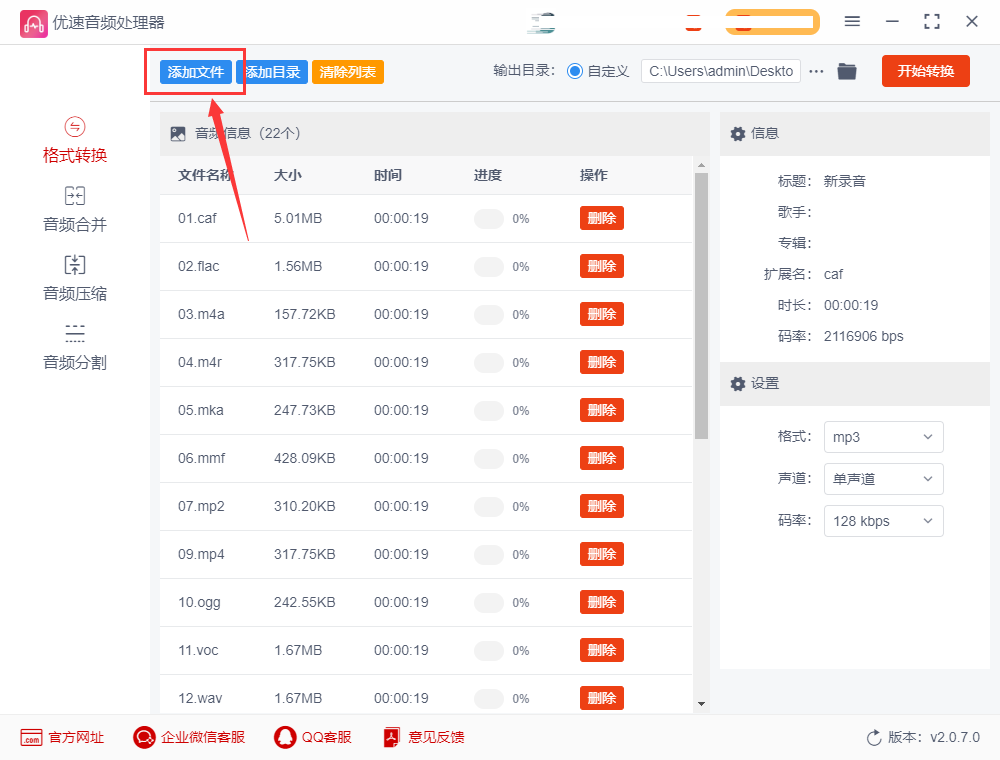Click the progress bar of 10.ogg

coord(489,603)
